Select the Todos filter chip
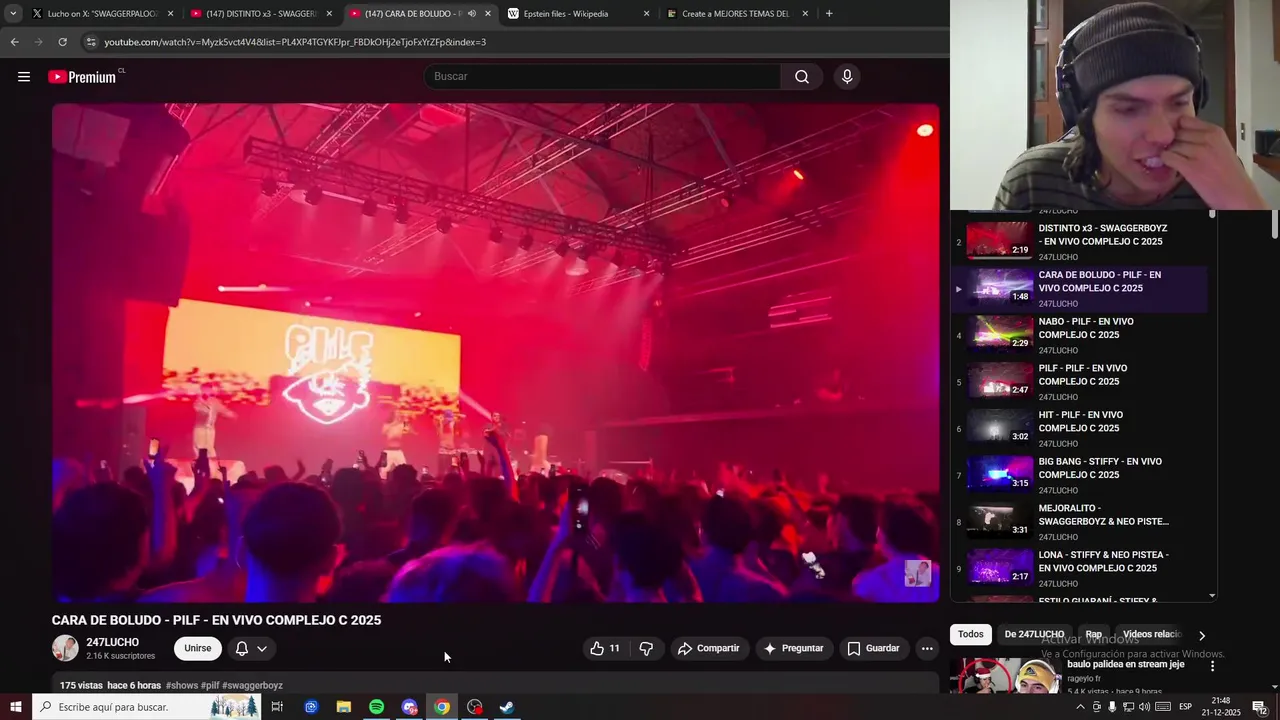 pyautogui.click(x=970, y=634)
